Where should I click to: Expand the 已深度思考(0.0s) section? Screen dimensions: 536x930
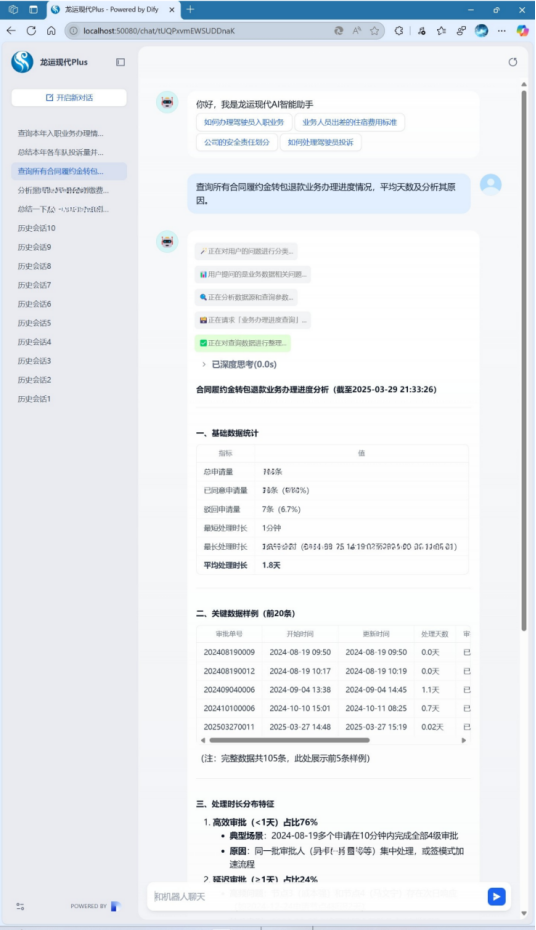[x=239, y=364]
